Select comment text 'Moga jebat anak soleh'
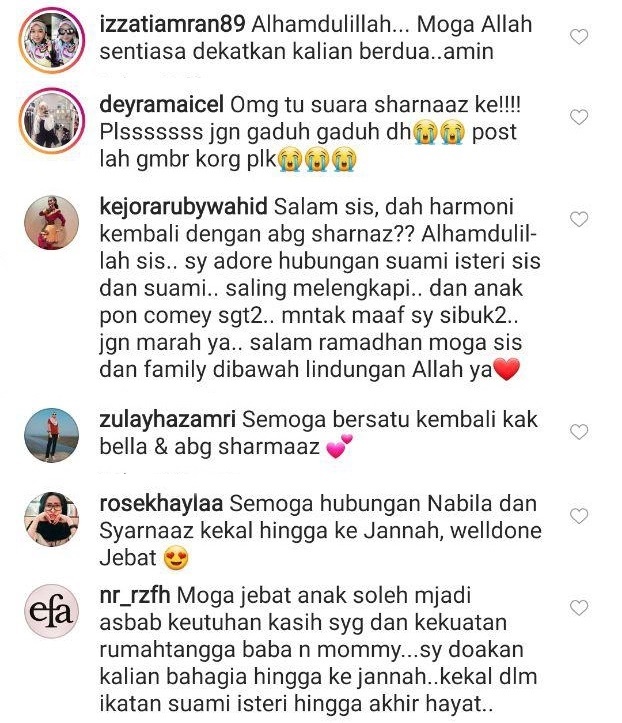The height and width of the screenshot is (723, 622). tap(295, 595)
